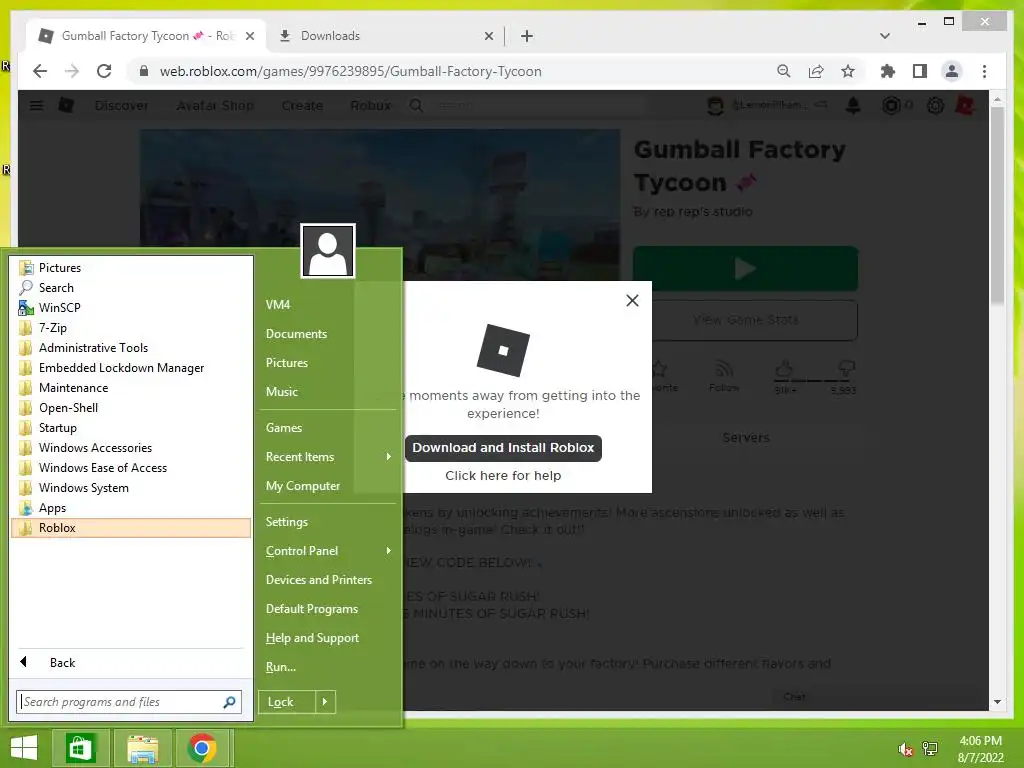
Task: Close the Downloads tab
Action: (488, 36)
